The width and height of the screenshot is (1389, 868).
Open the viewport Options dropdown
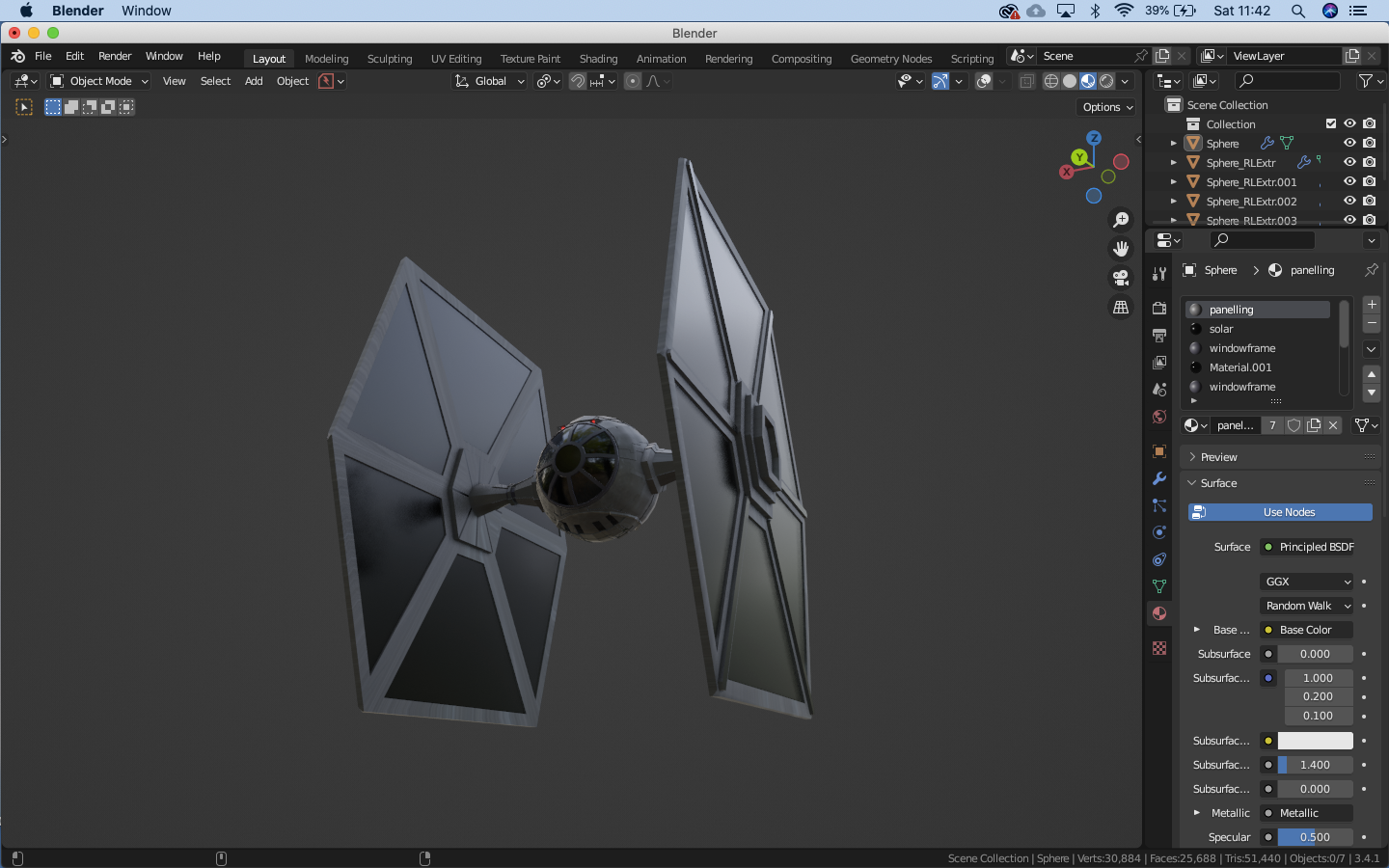pyautogui.click(x=1106, y=107)
